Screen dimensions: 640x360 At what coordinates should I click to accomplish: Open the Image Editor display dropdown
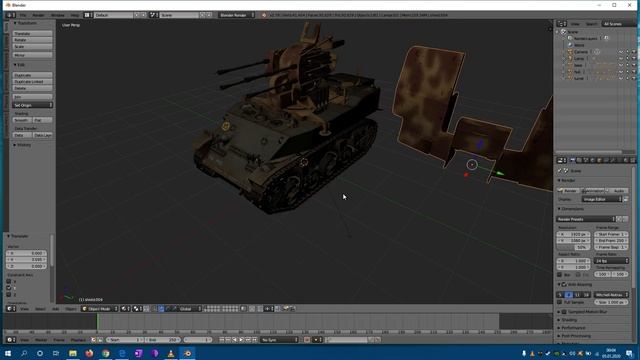pos(602,199)
